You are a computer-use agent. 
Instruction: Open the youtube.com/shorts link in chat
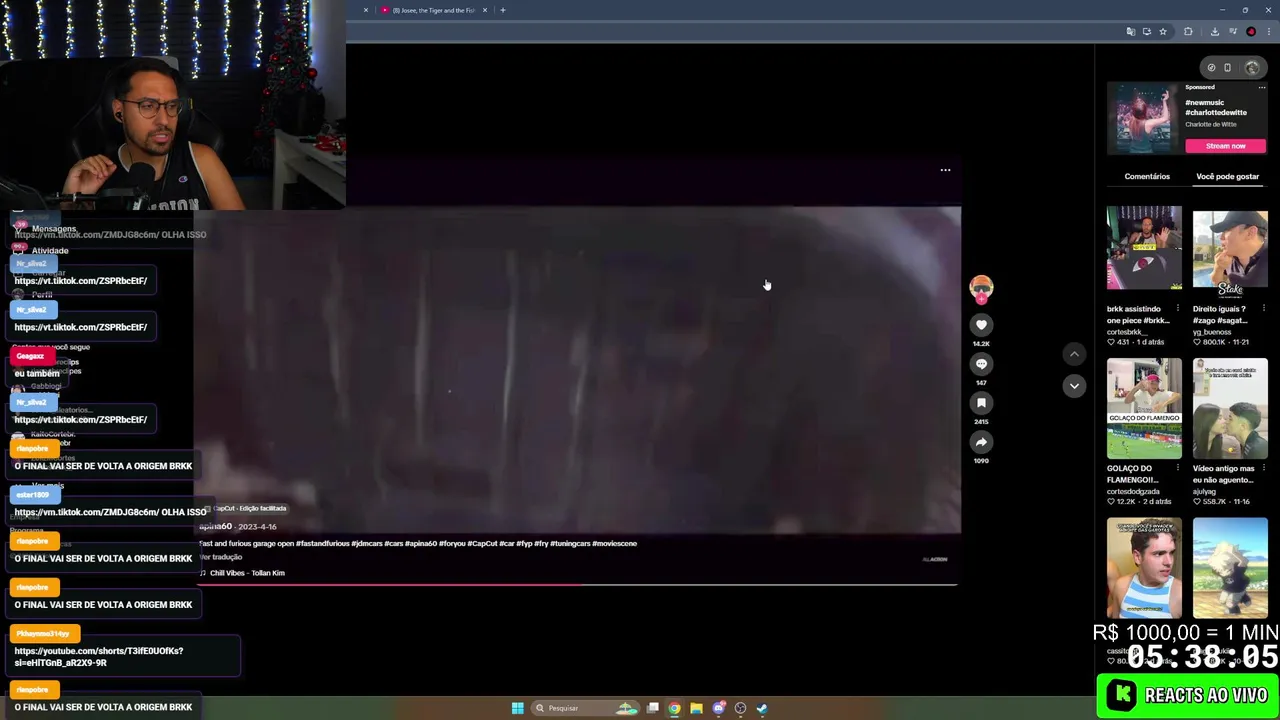click(x=99, y=657)
